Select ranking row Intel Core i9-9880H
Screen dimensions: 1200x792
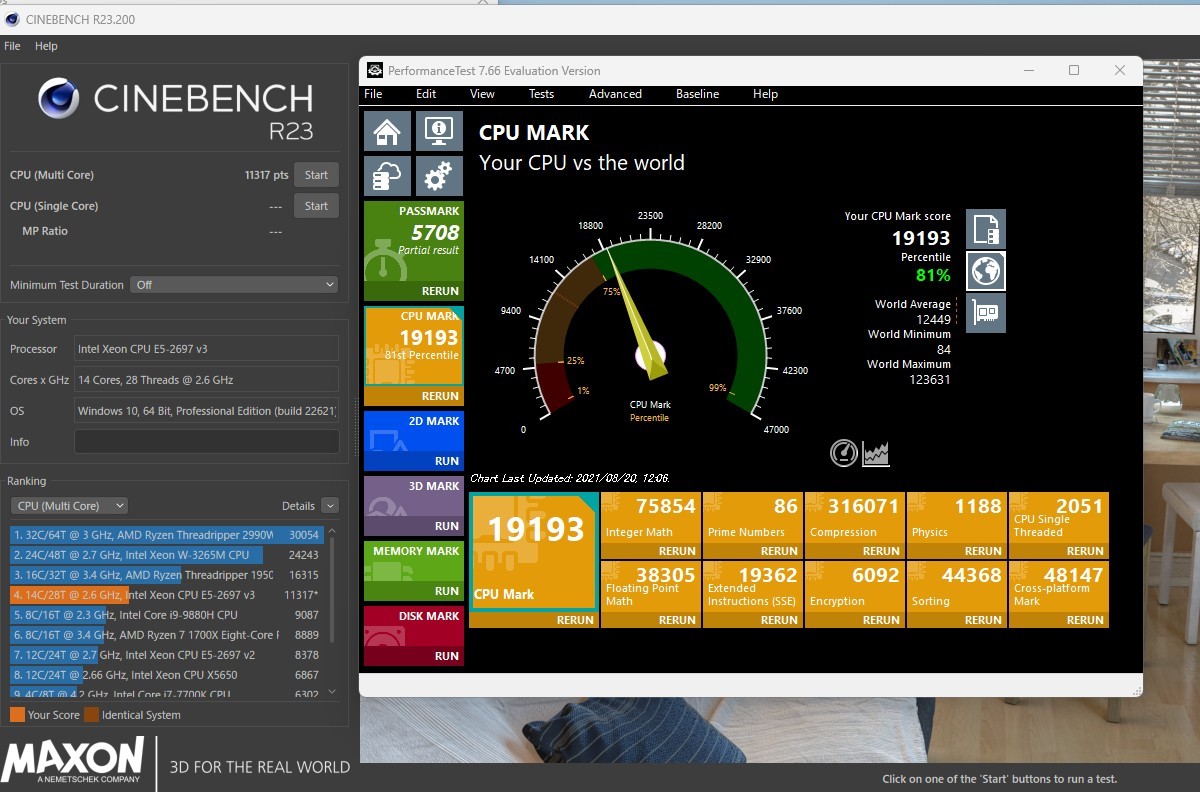pos(166,615)
